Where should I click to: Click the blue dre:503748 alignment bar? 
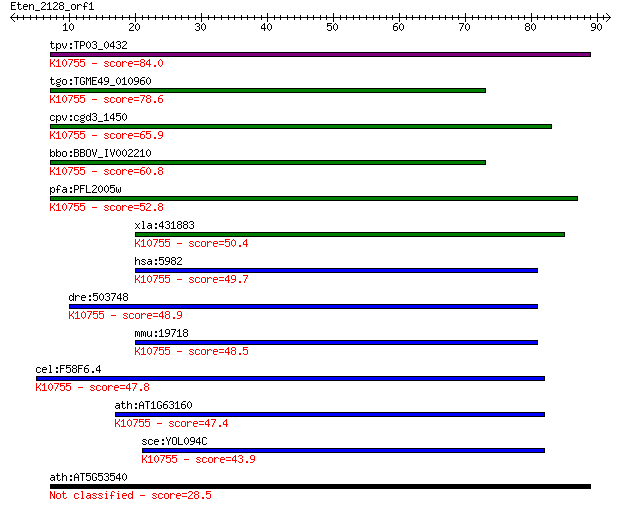coord(303,307)
